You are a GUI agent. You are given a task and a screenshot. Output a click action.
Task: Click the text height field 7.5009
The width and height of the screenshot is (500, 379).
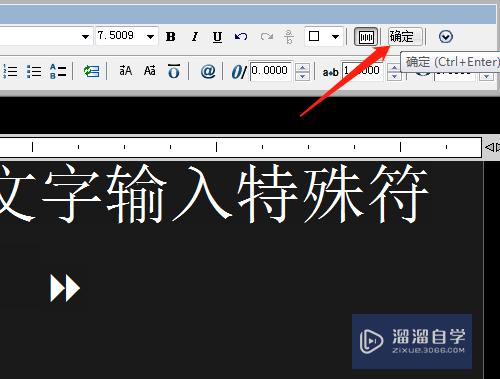coord(121,36)
